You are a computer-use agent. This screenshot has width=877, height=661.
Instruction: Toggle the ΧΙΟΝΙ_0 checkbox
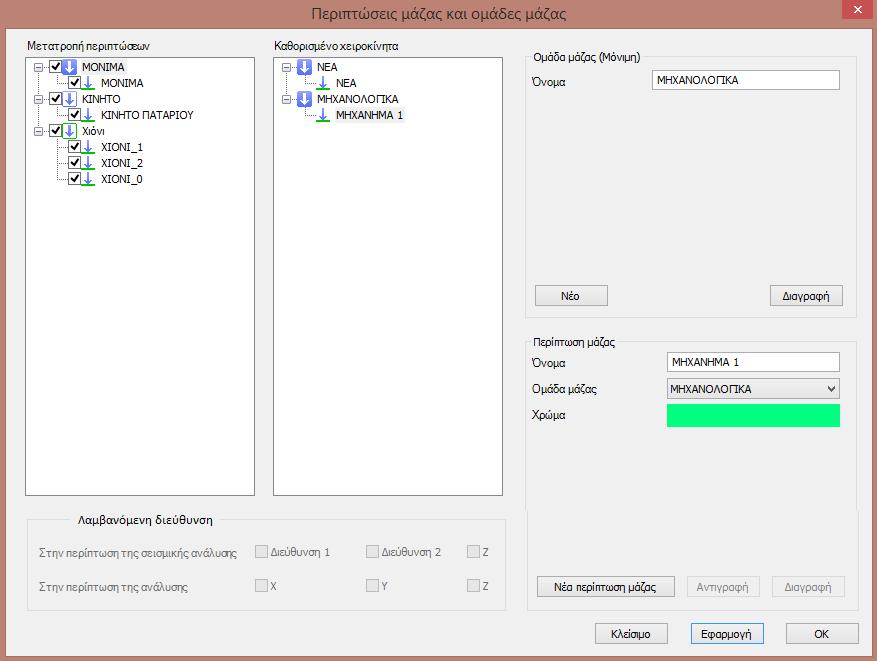click(74, 179)
